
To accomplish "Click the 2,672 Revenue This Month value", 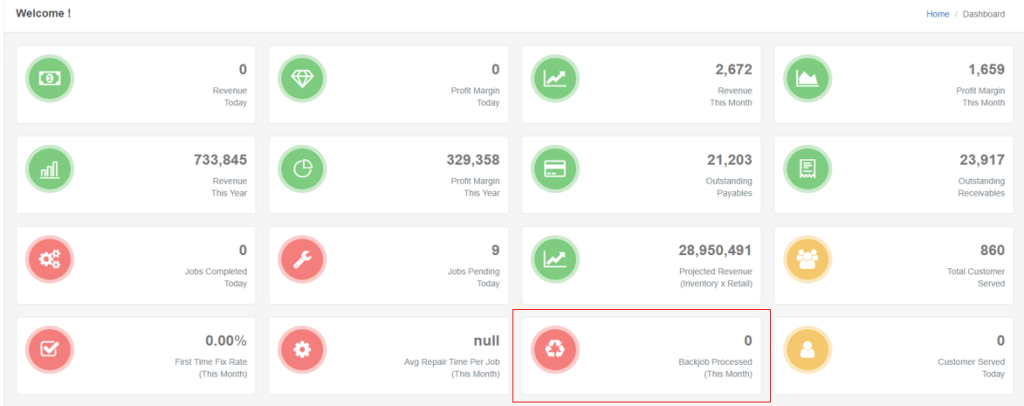I will point(733,69).
